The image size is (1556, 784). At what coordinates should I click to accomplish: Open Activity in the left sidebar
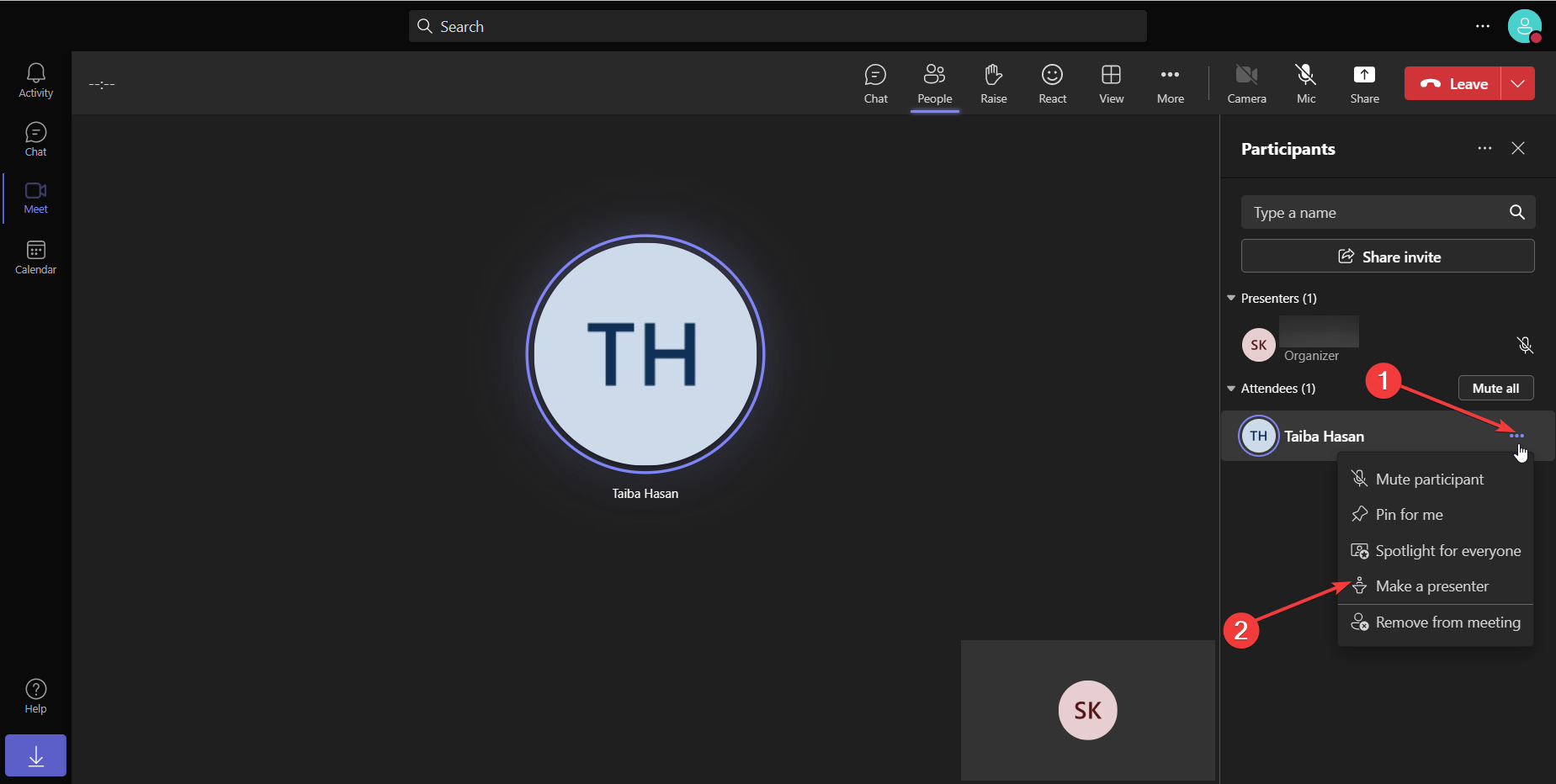(x=35, y=81)
